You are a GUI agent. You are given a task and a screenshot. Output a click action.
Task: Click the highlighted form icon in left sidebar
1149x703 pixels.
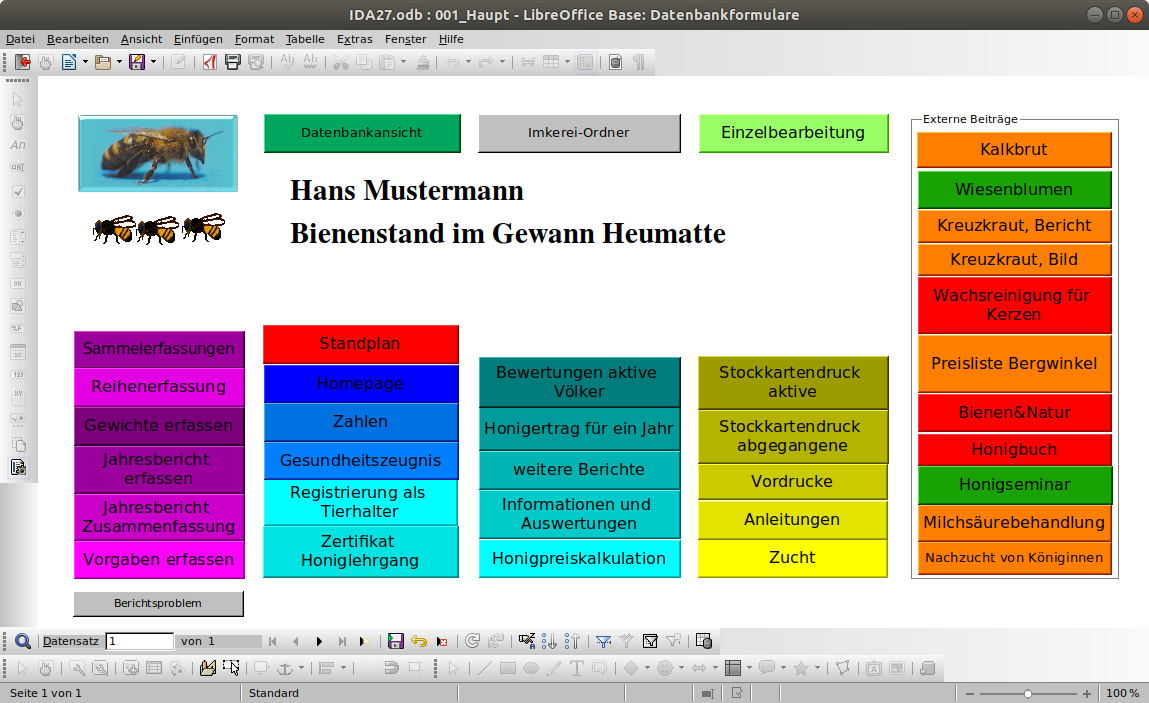(x=18, y=467)
